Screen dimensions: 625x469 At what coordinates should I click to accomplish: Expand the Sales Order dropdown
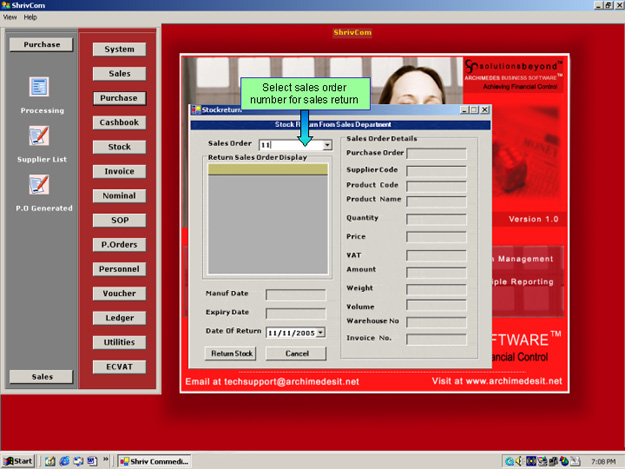coord(327,145)
